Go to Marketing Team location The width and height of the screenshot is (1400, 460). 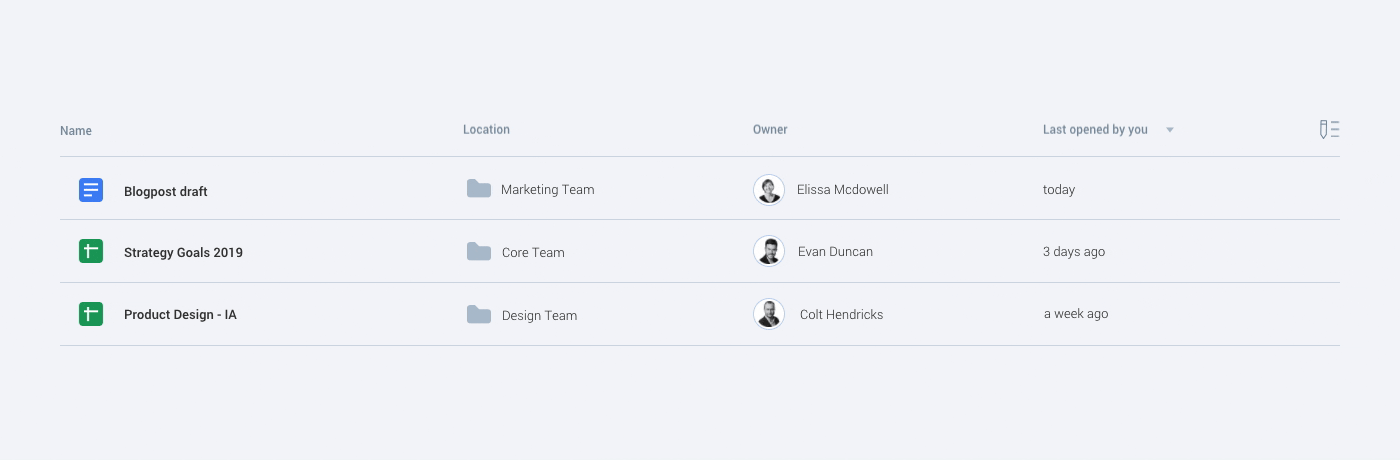(x=547, y=190)
